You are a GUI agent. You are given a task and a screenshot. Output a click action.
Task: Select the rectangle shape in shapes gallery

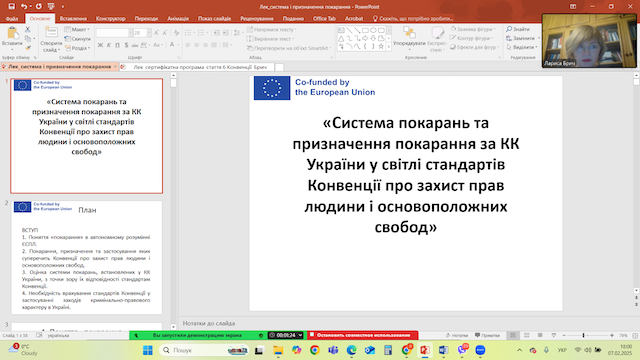(x=365, y=30)
